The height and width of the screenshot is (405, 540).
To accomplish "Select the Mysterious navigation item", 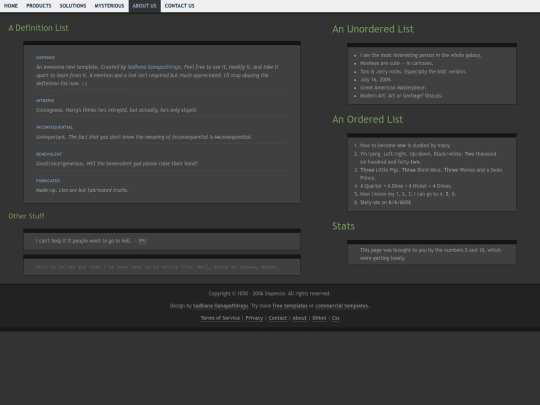I will tap(109, 6).
